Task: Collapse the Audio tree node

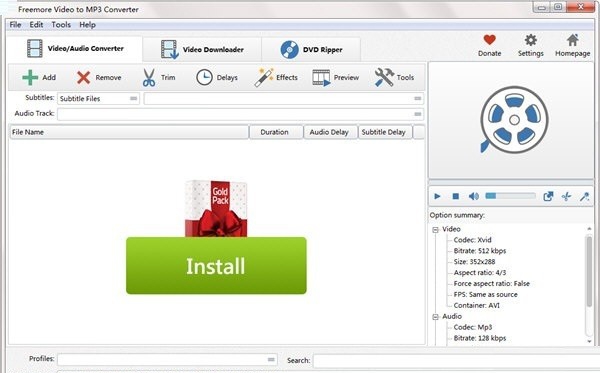Action: (x=435, y=317)
